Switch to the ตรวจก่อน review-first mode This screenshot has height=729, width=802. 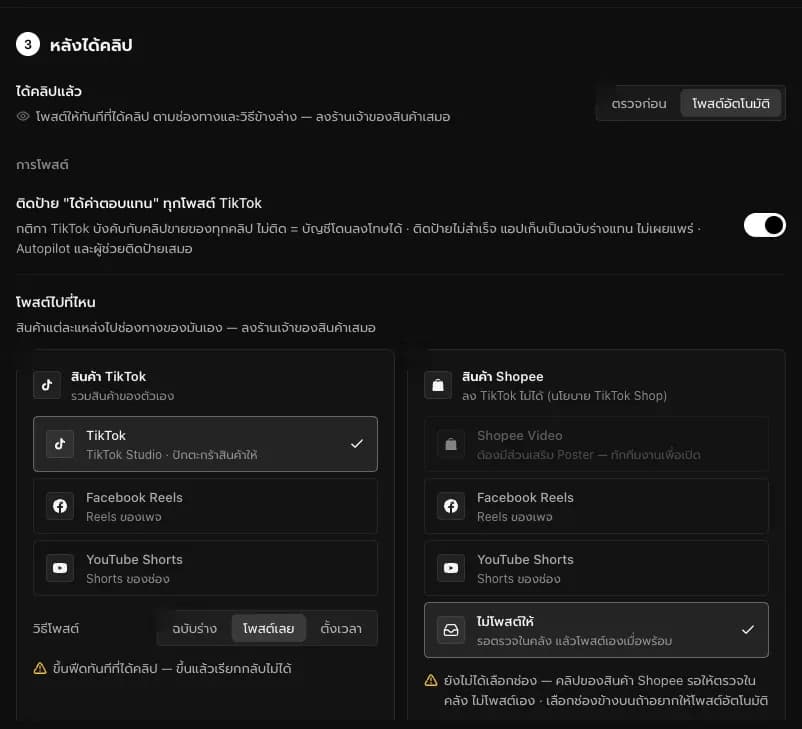(639, 103)
